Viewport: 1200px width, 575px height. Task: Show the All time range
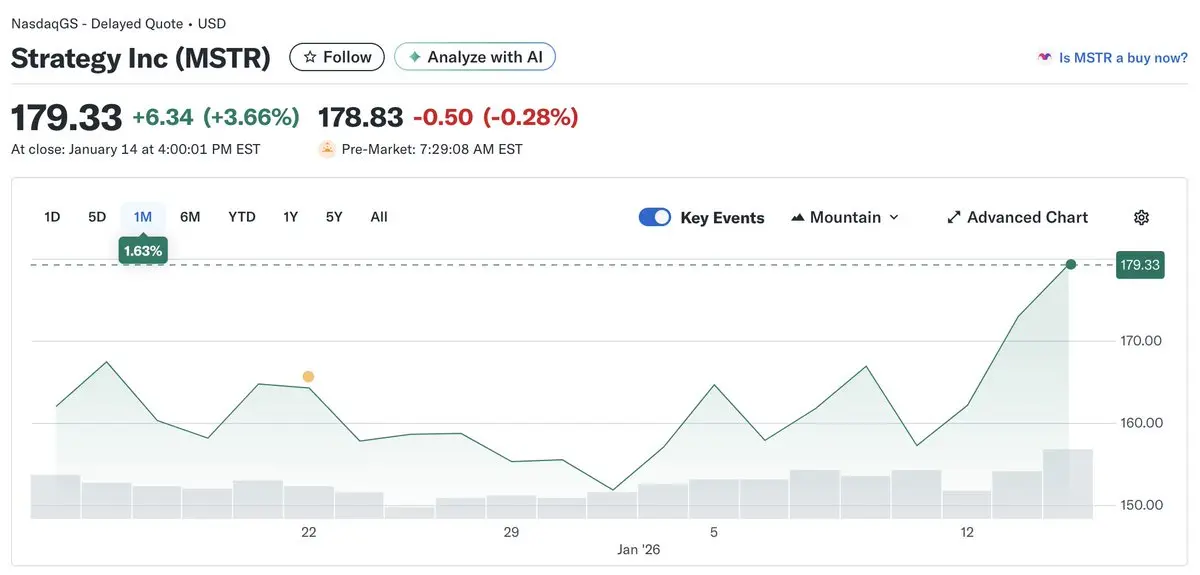379,217
